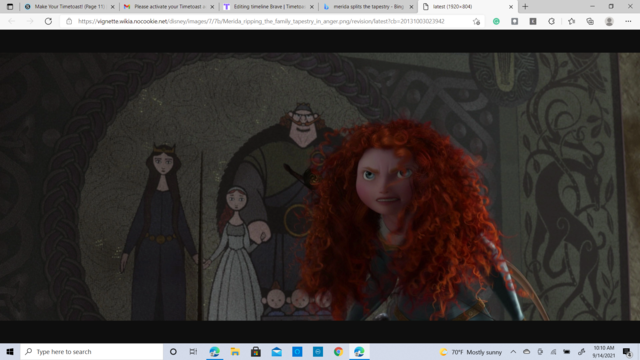The image size is (640, 360).
Task: Switch to the Make Your Timetoast tab
Action: pos(69,7)
